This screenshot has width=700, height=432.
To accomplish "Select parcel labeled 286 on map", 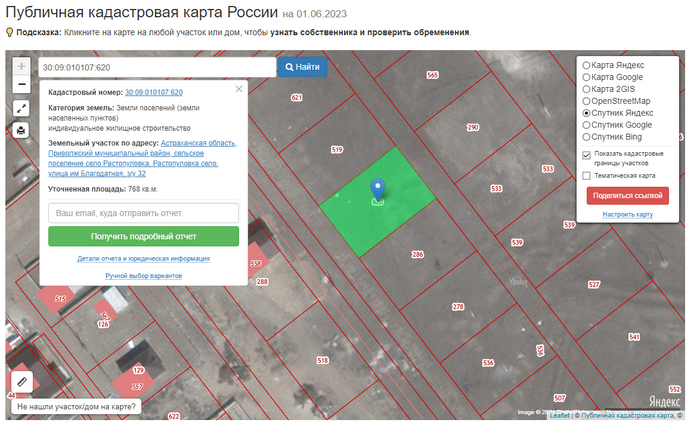I will (417, 254).
